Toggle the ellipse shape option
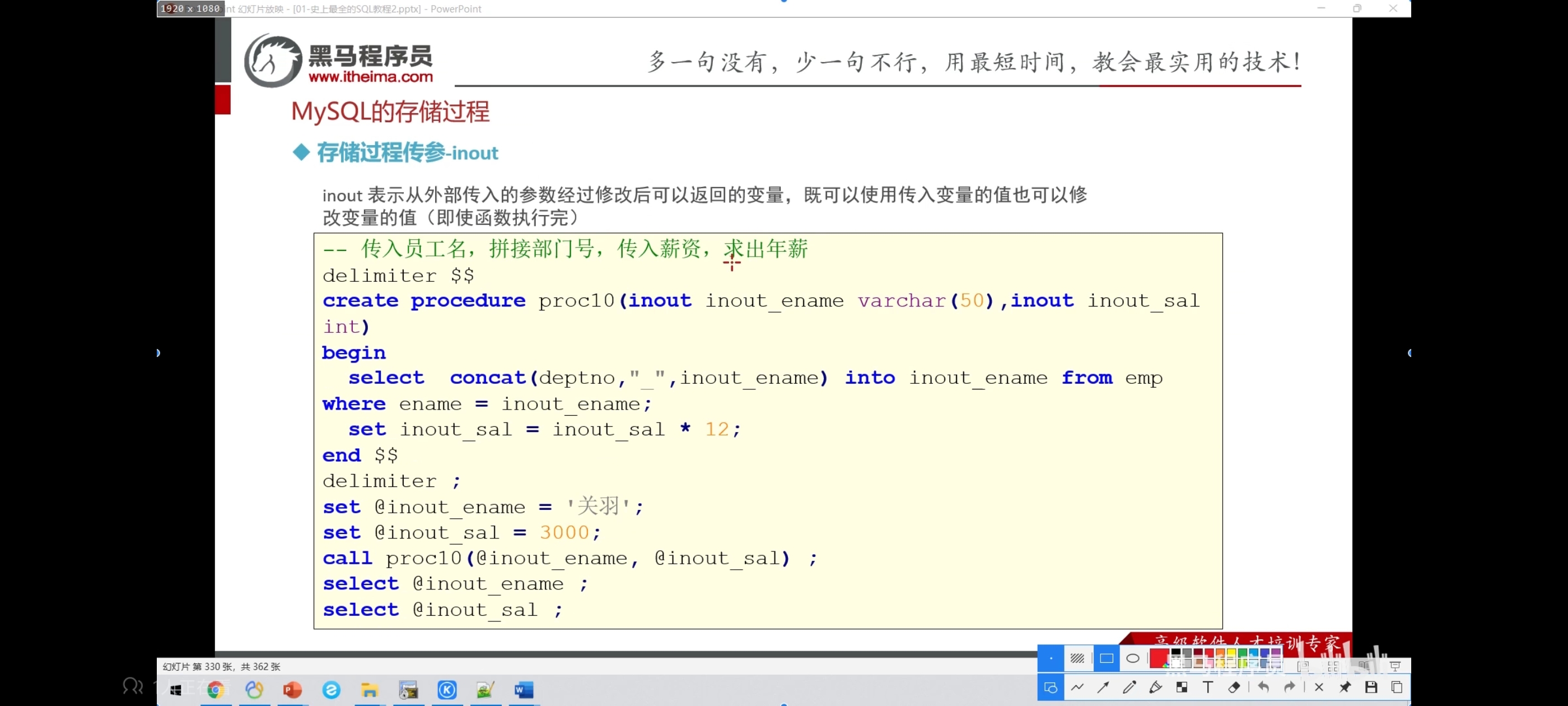This screenshot has height=706, width=1568. (x=1133, y=658)
